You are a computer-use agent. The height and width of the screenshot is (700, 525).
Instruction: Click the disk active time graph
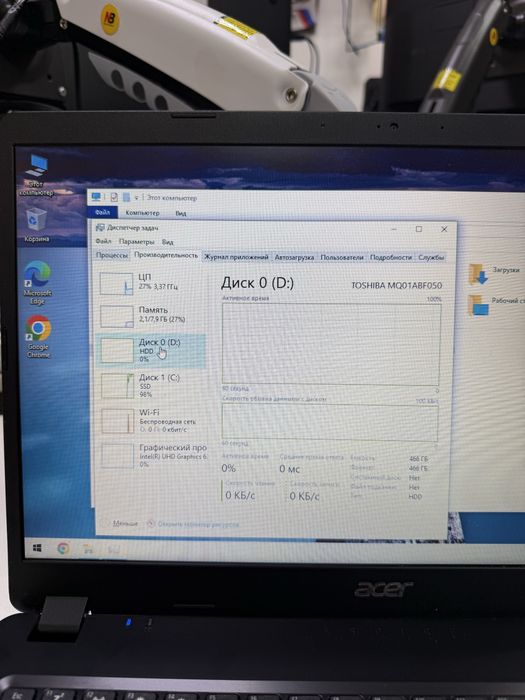coord(331,344)
